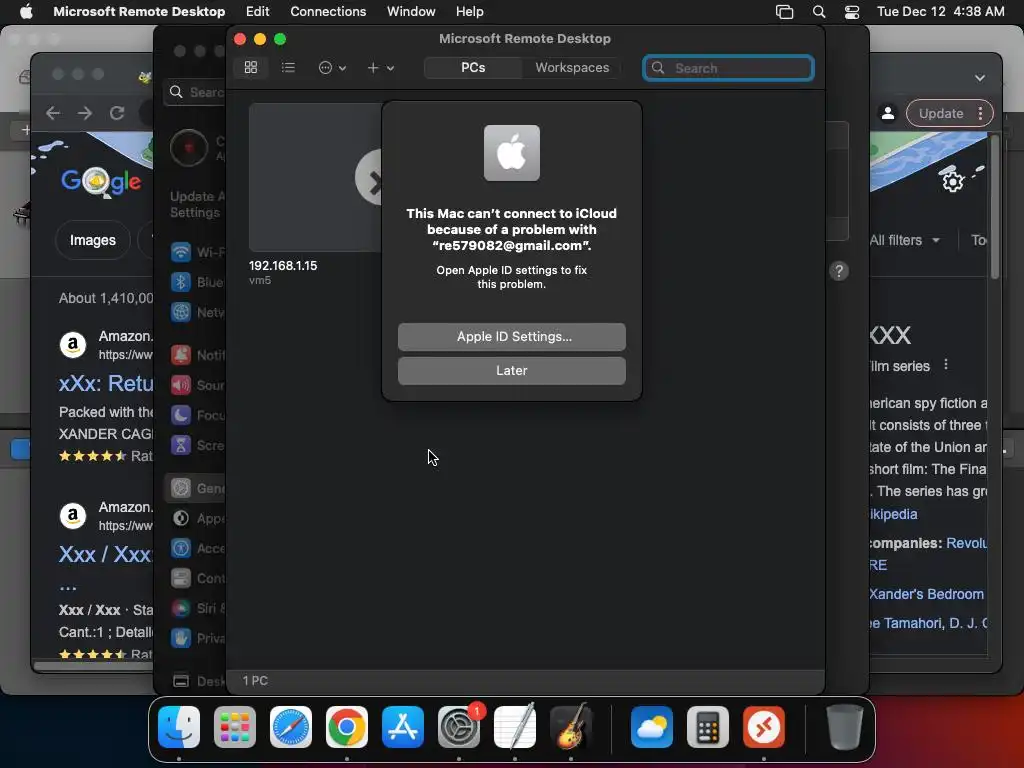This screenshot has width=1024, height=768.
Task: Select Notifications in System Settings sidebar
Action: (197, 355)
